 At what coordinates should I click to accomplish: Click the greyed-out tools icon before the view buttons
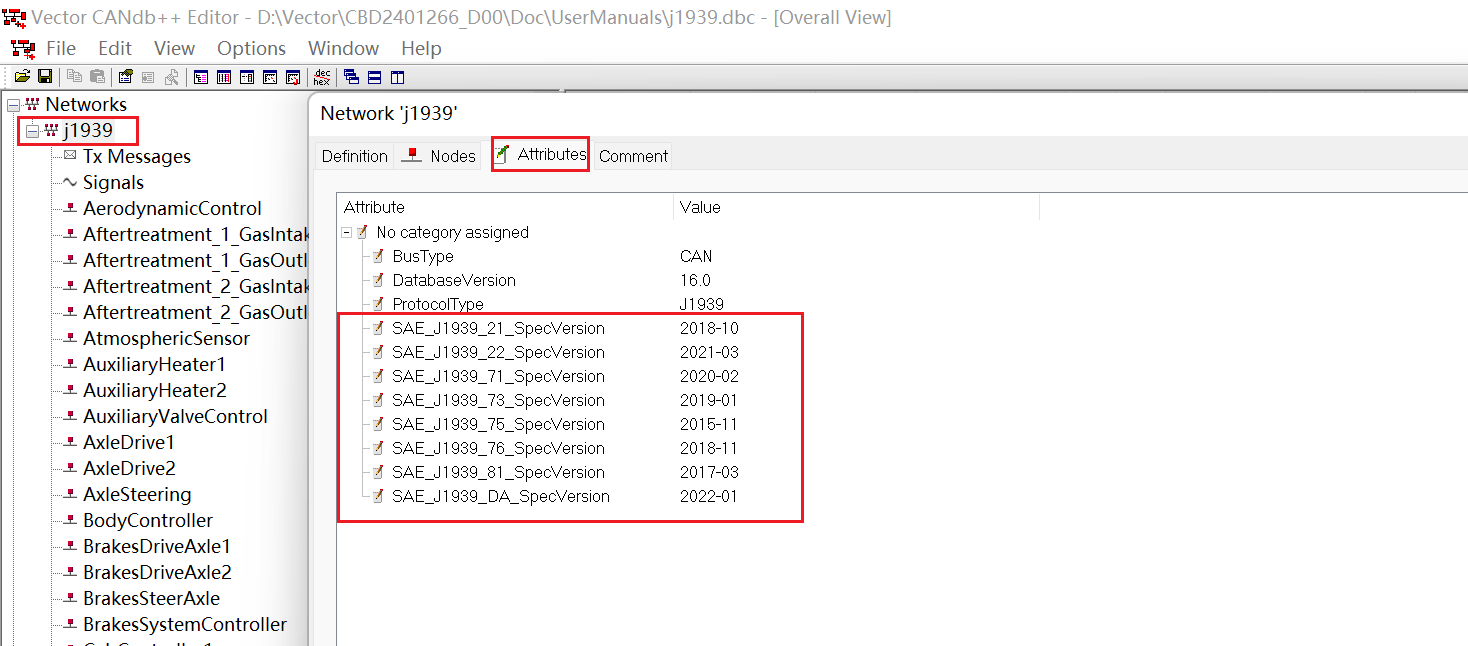[x=171, y=77]
